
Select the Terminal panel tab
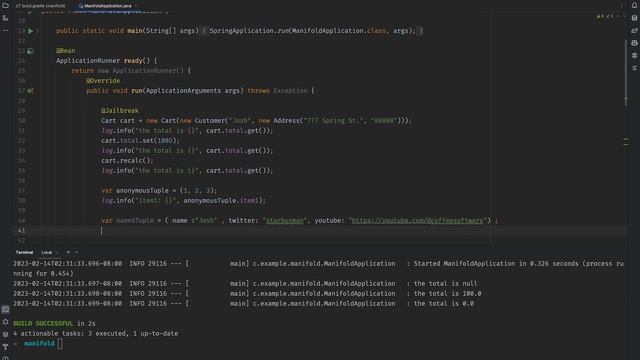pos(24,252)
